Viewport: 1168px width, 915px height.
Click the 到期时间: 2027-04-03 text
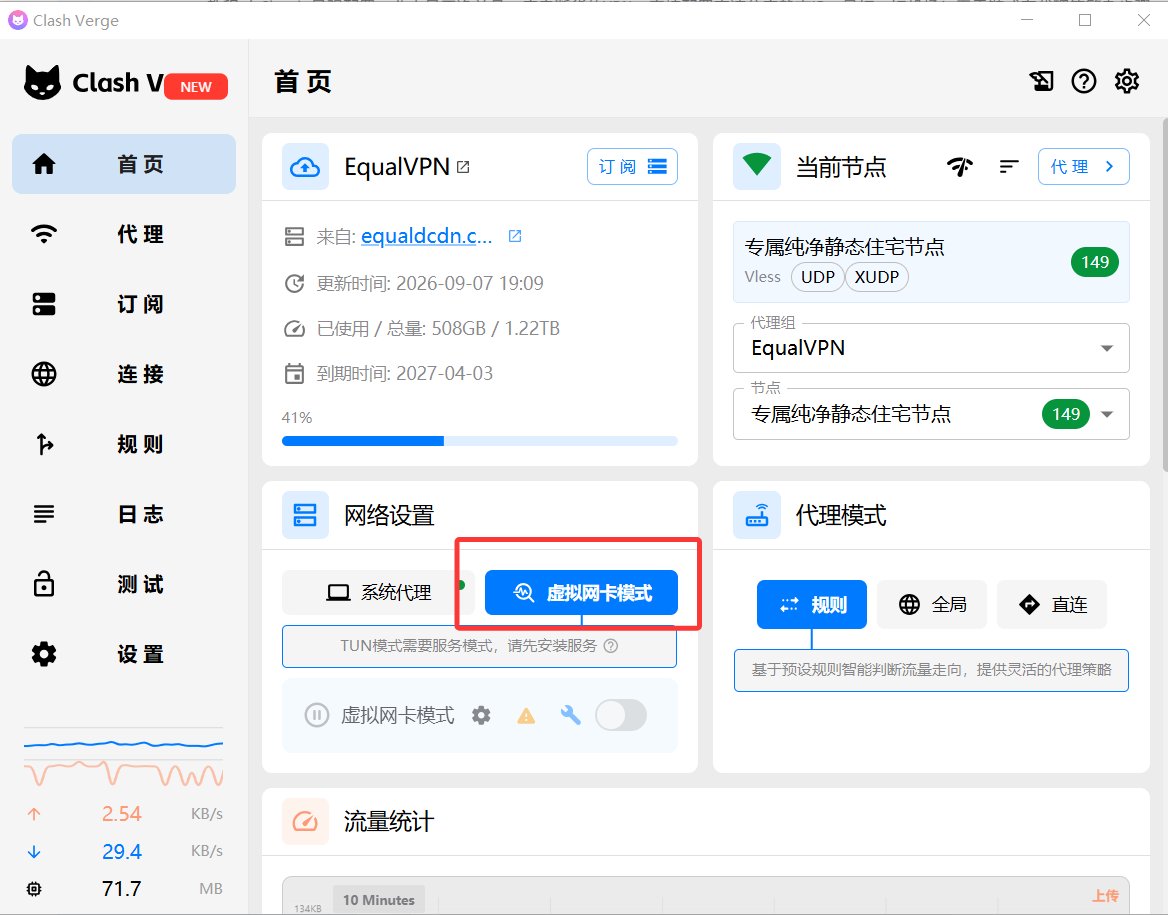(x=404, y=373)
